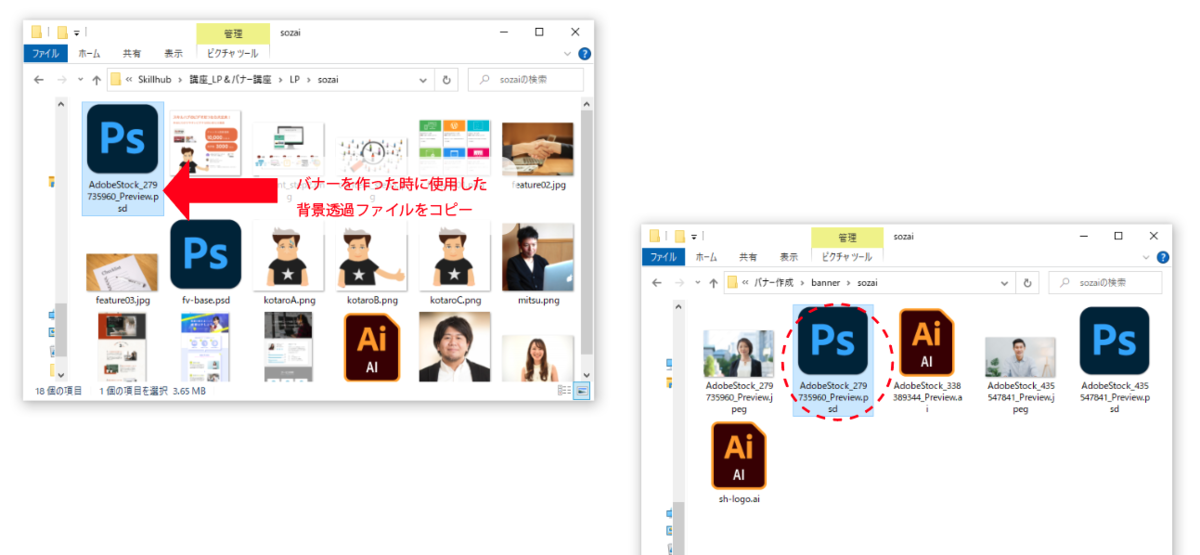Screen dimensions: 1200x555
Task: Expand the ribbon in banner sozai window
Action: tap(1147, 257)
